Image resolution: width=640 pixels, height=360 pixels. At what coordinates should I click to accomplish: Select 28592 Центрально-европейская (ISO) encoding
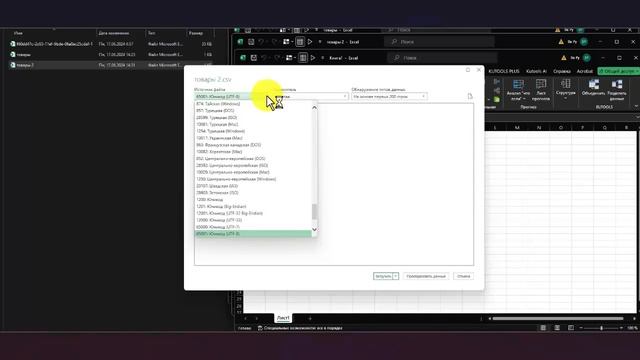[253, 165]
